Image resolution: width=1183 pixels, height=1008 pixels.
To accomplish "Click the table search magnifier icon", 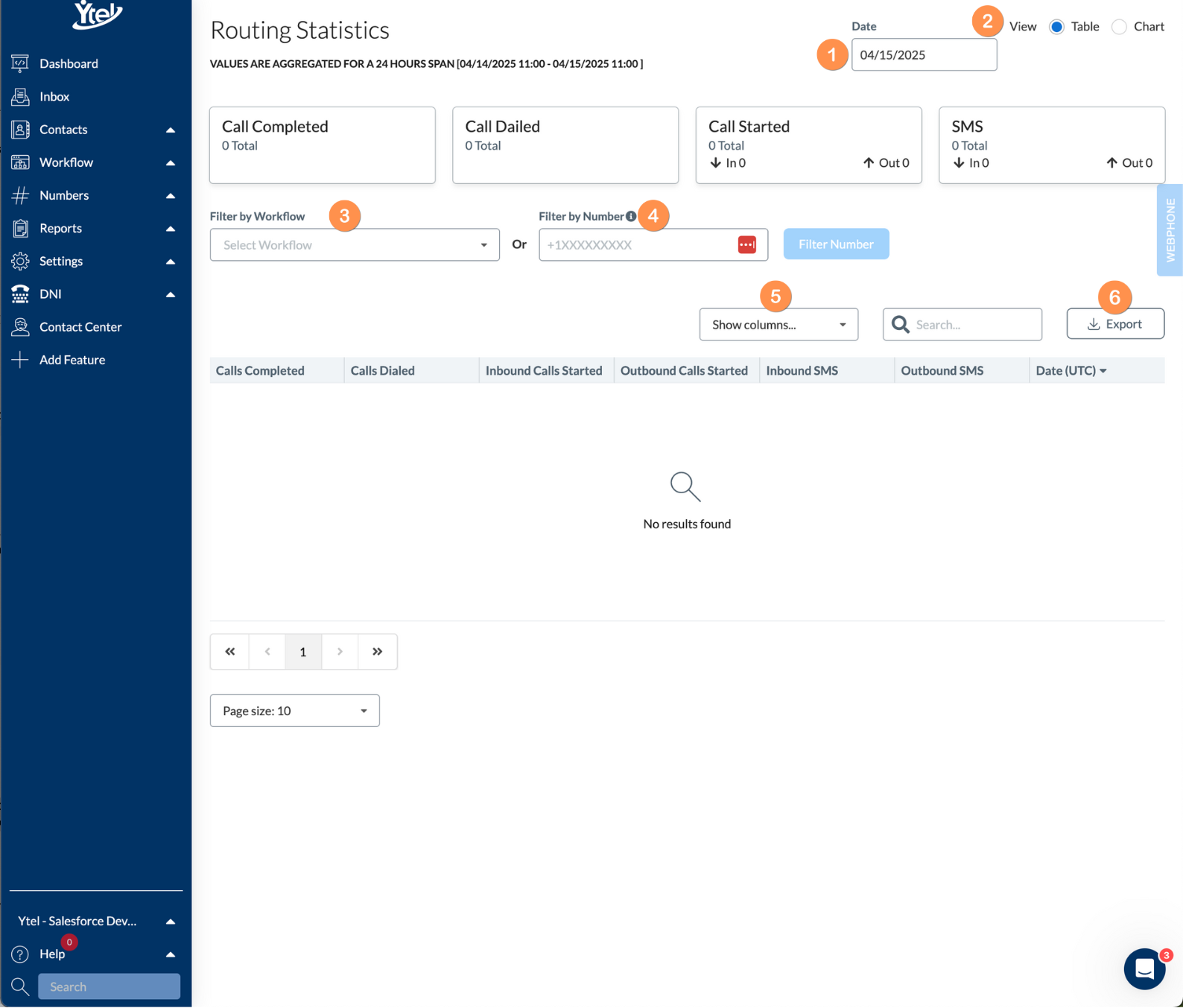I will tap(901, 325).
